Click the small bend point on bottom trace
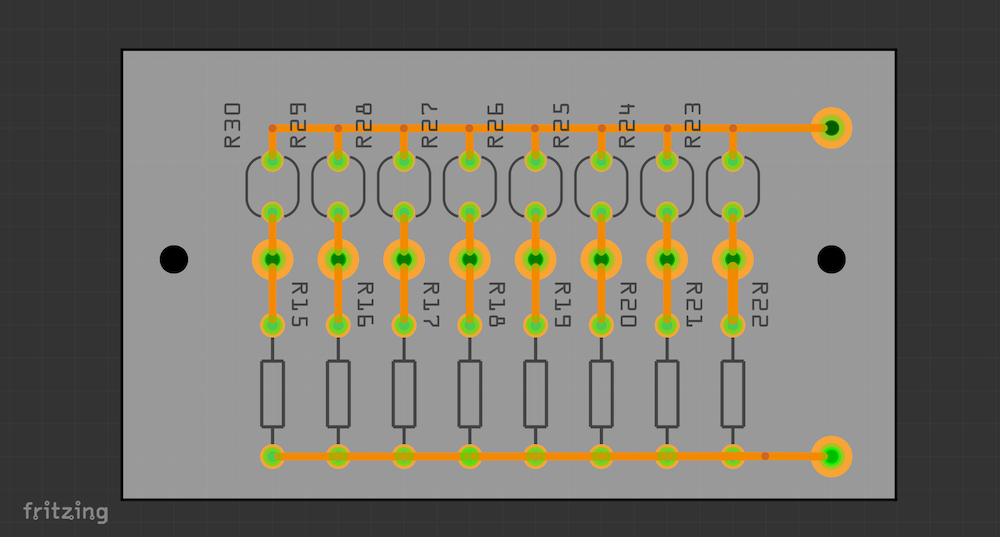 coord(765,456)
